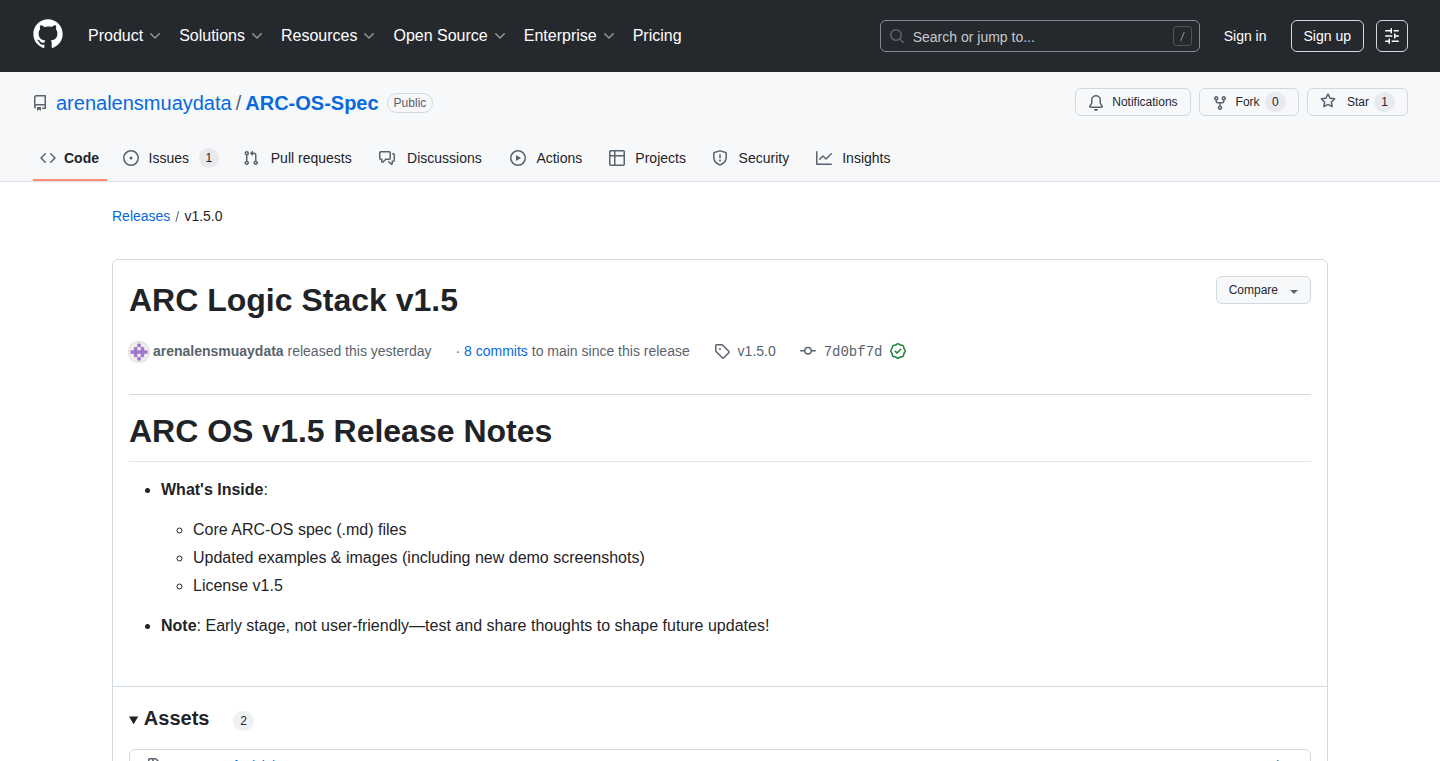
Task: Switch to the Pull requests tab
Action: (298, 158)
